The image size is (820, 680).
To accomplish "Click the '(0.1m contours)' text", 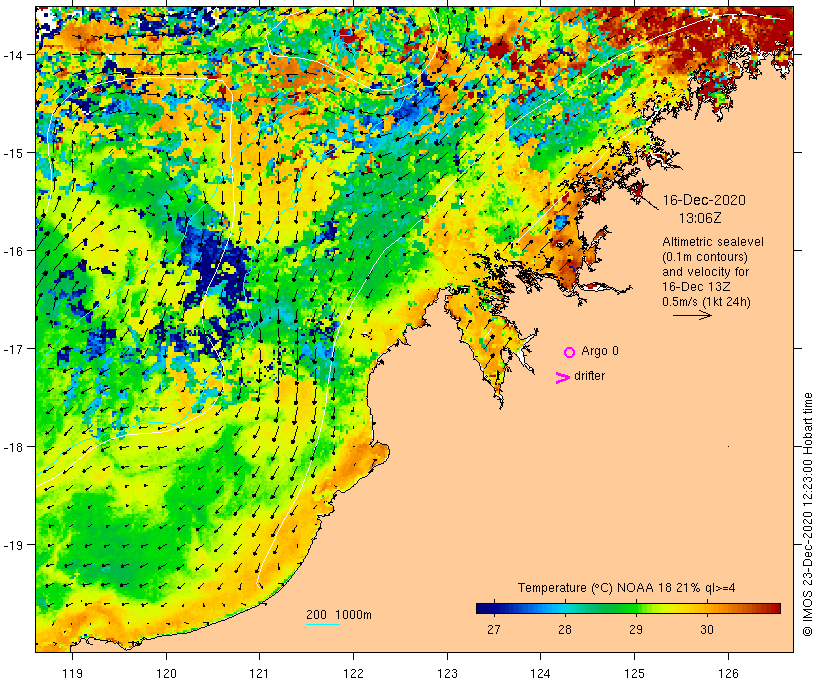I will pos(705,257).
